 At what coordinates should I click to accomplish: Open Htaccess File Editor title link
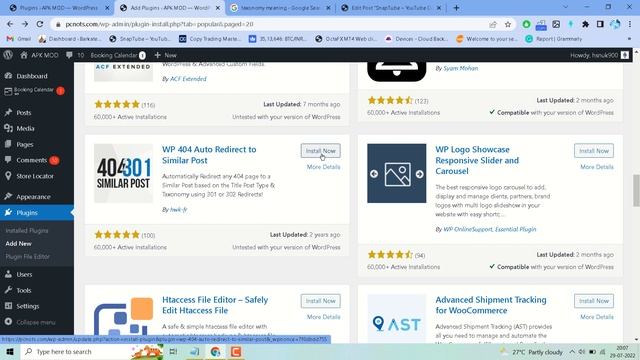[x=215, y=305]
